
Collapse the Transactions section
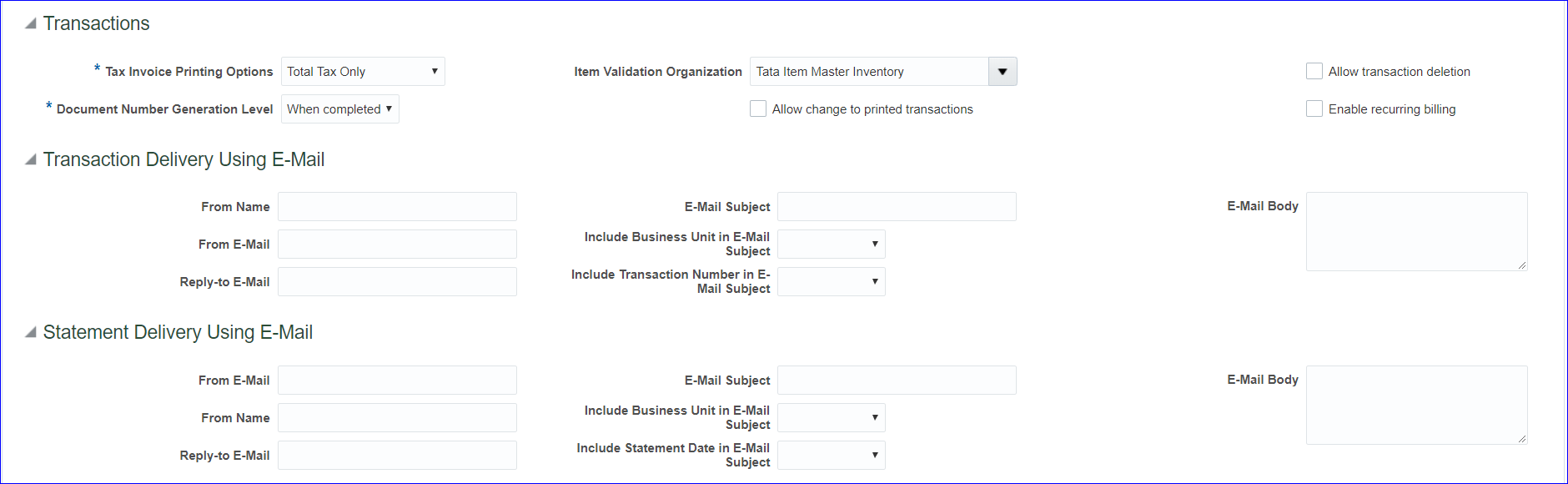click(x=31, y=23)
